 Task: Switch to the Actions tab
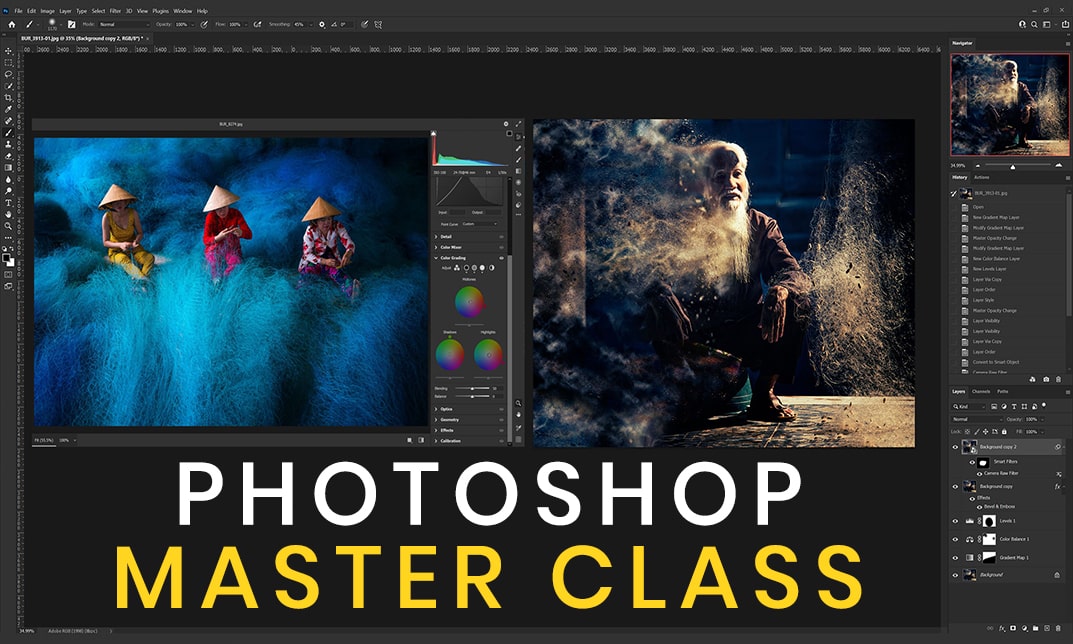981,177
